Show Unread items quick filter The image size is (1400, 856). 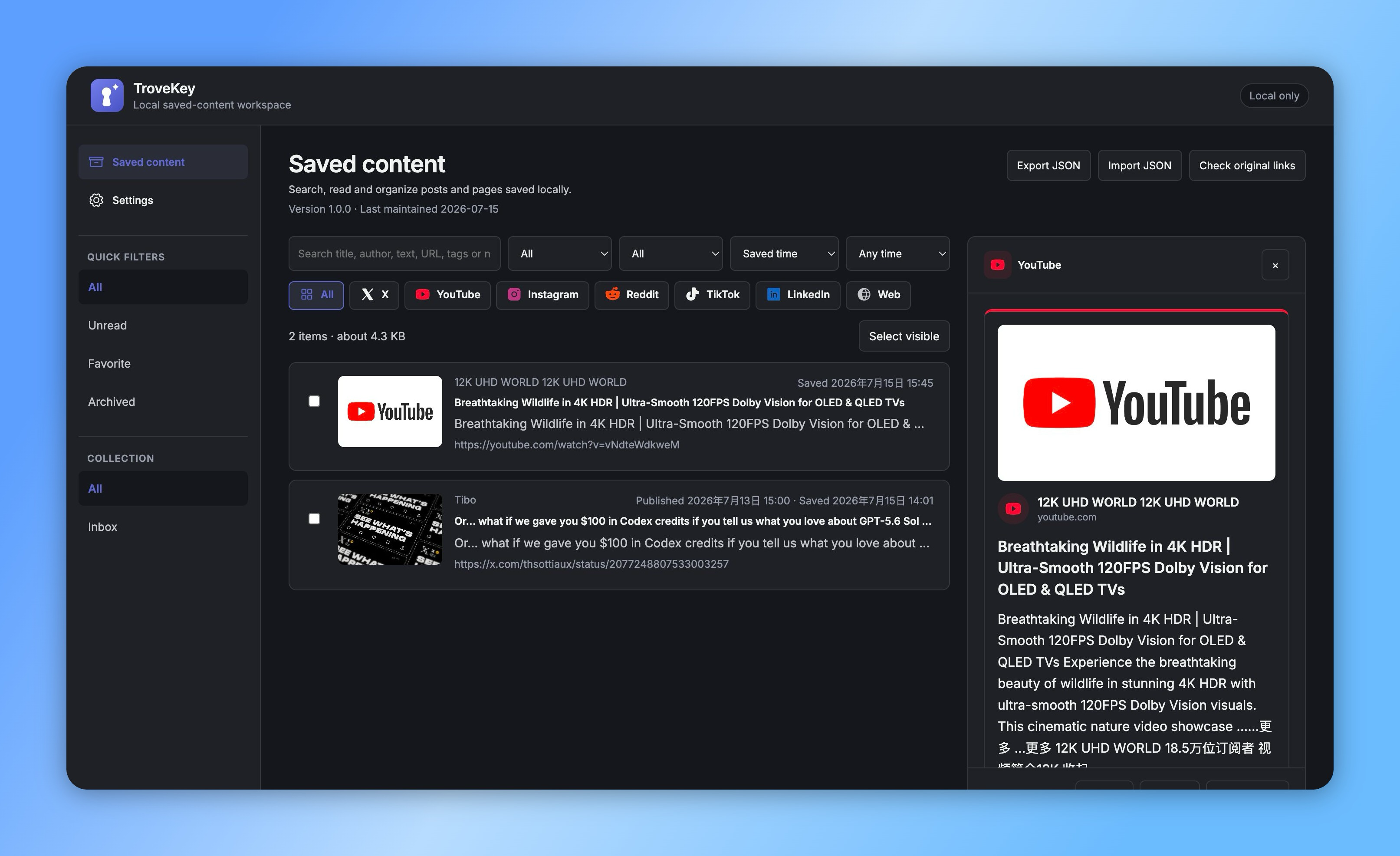(163, 325)
